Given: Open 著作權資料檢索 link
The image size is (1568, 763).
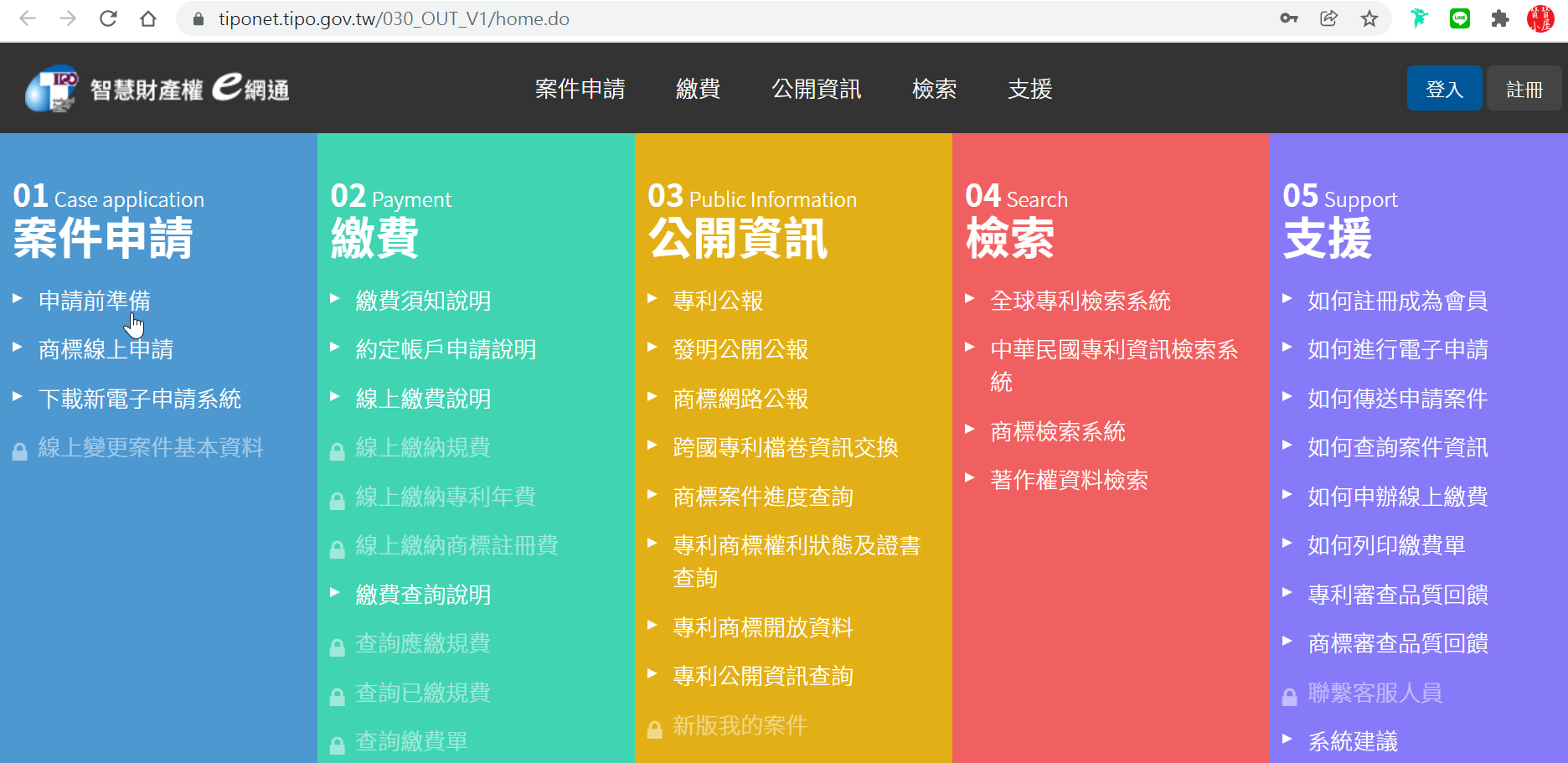Looking at the screenshot, I should click(1069, 480).
